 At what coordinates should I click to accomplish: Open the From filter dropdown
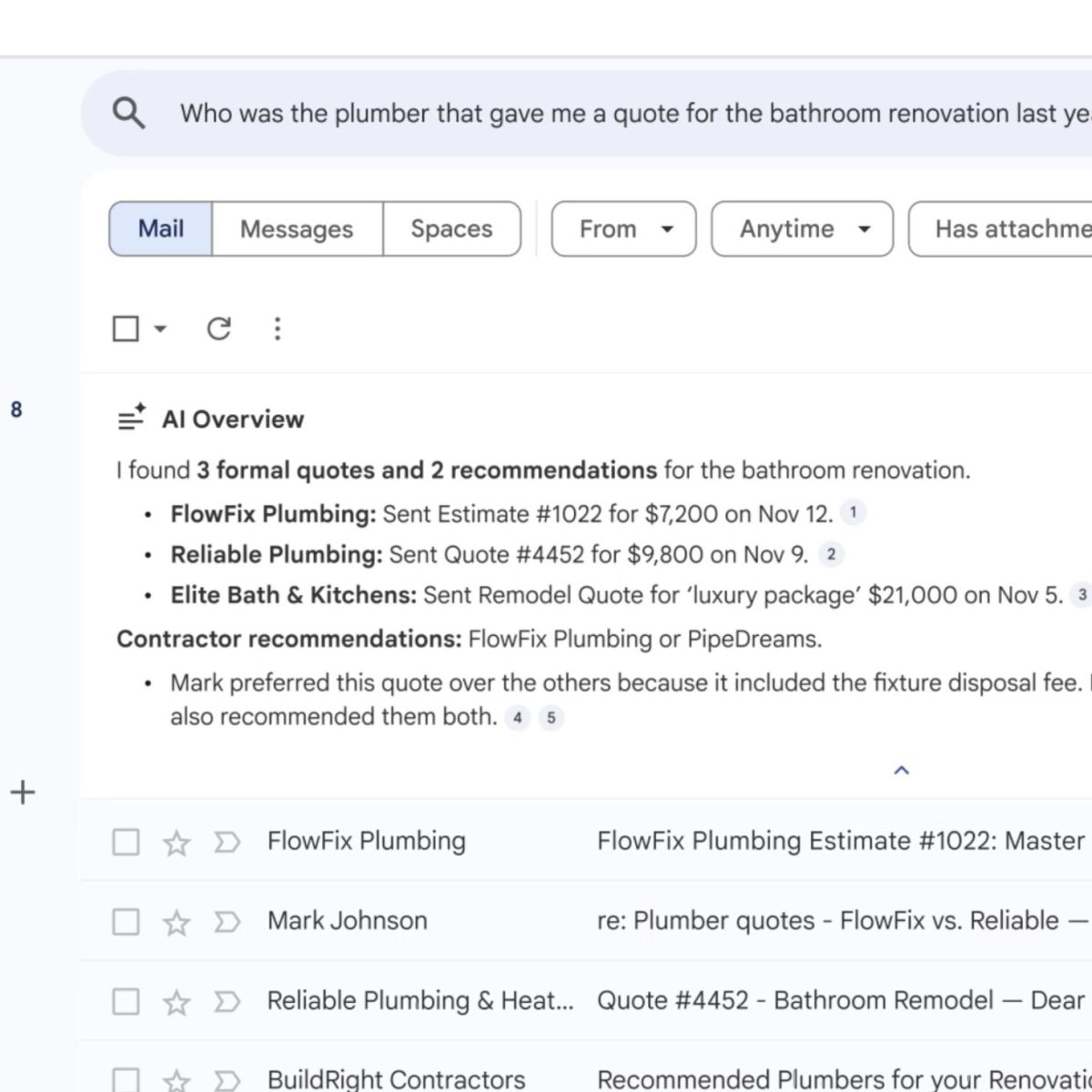[x=624, y=229]
